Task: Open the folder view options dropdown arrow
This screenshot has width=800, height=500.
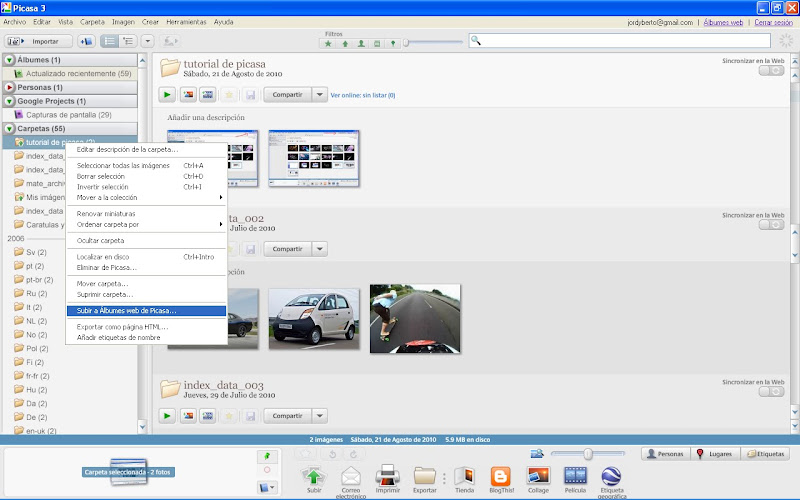Action: point(147,41)
